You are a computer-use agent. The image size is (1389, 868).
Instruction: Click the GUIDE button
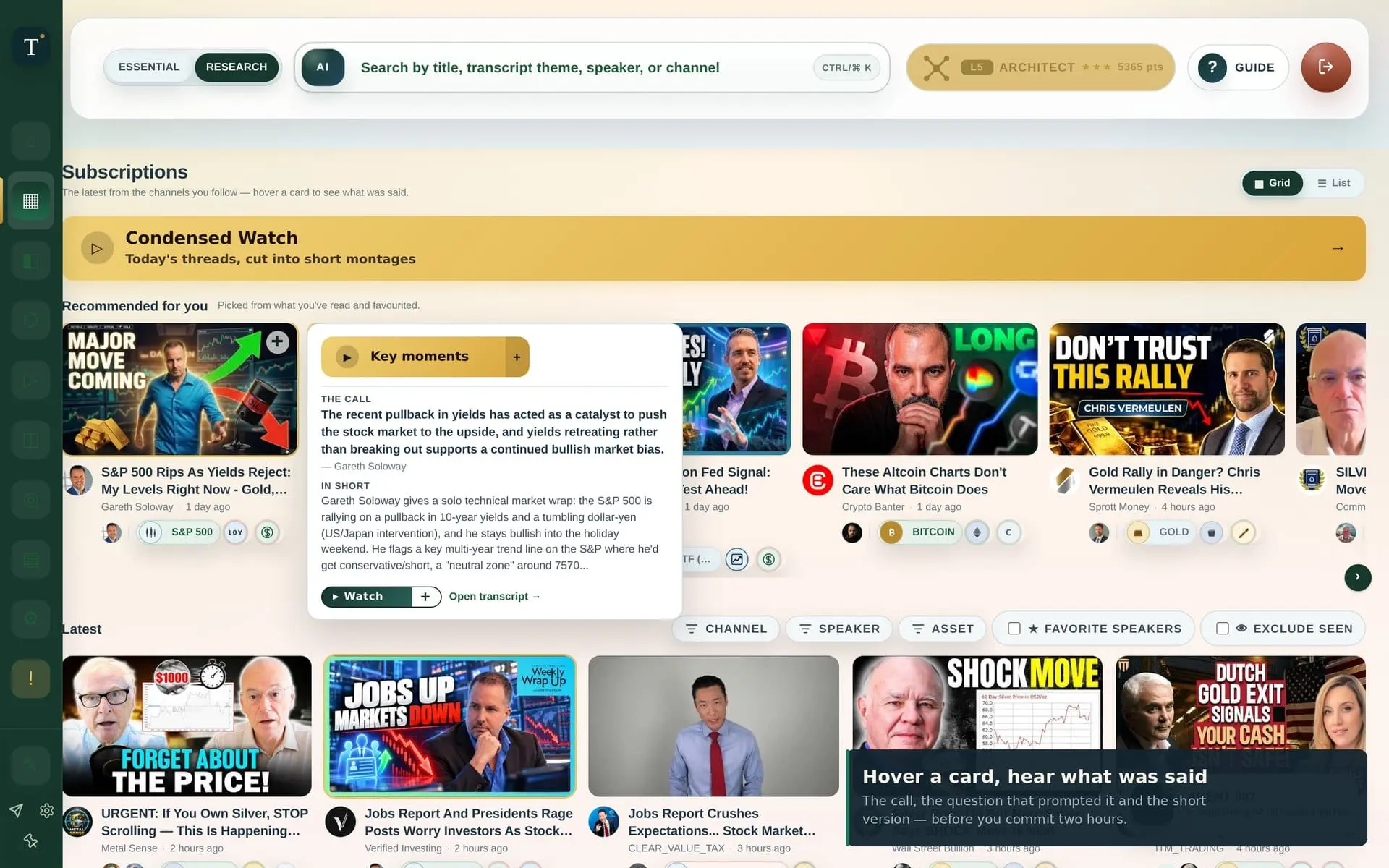(x=1238, y=67)
